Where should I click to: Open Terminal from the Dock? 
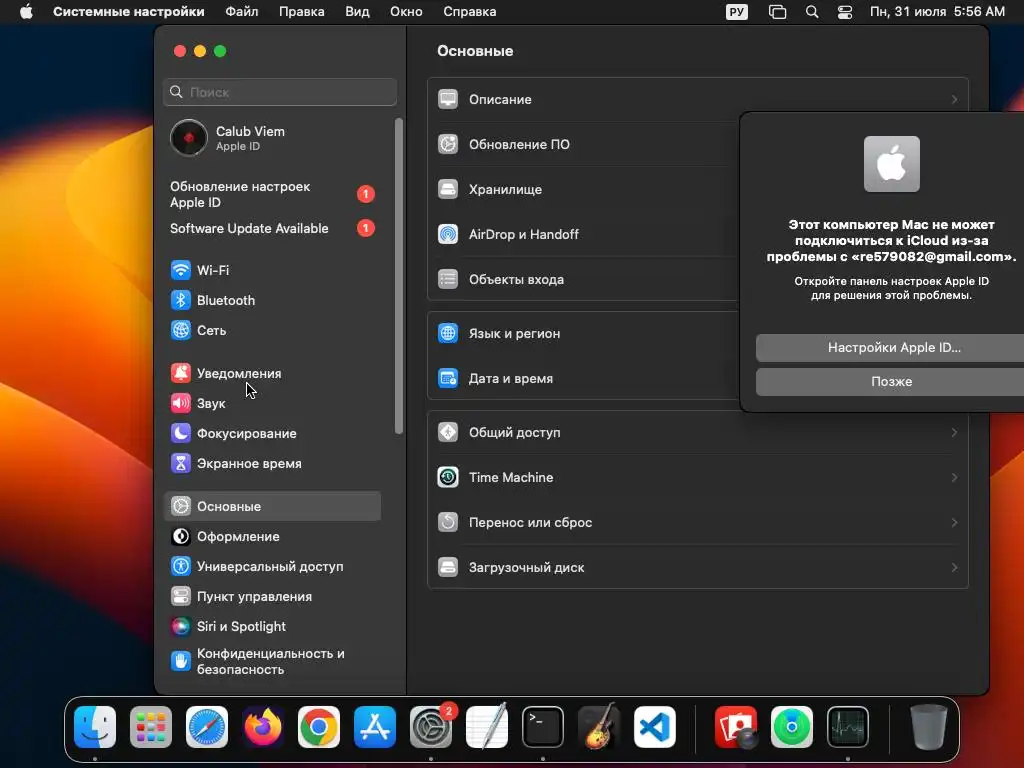tap(543, 727)
